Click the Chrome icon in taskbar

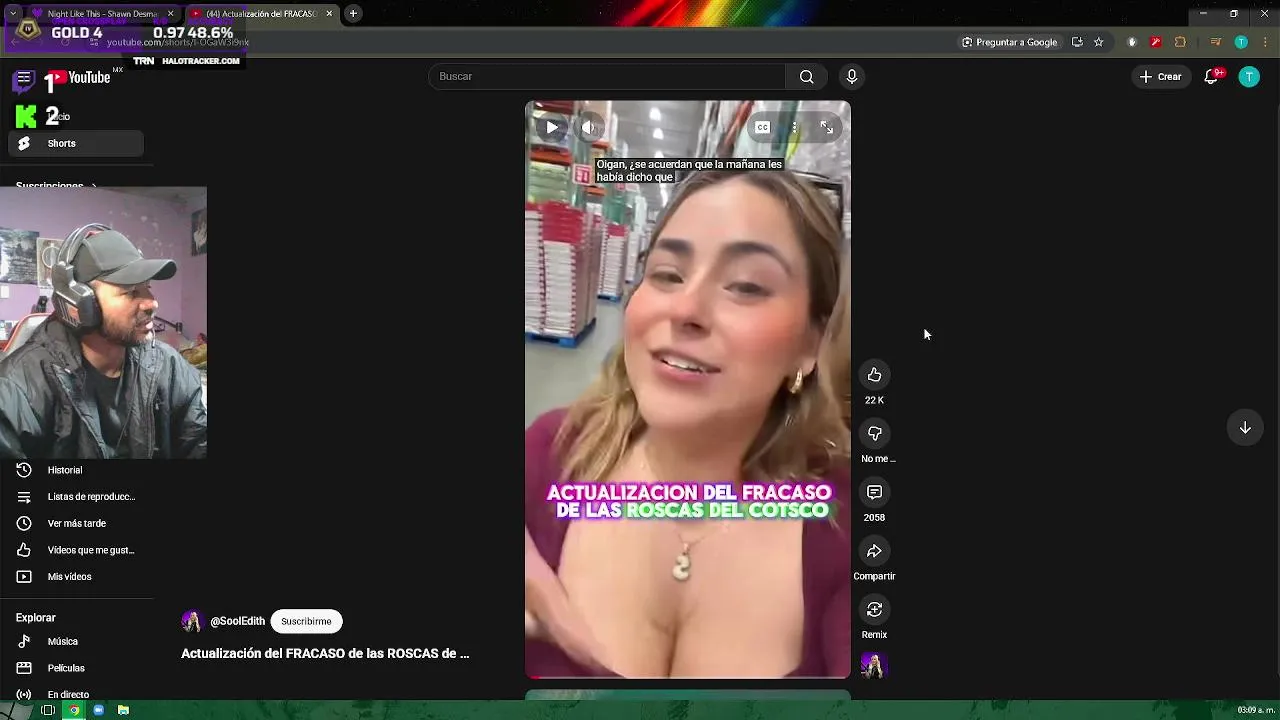pos(73,710)
